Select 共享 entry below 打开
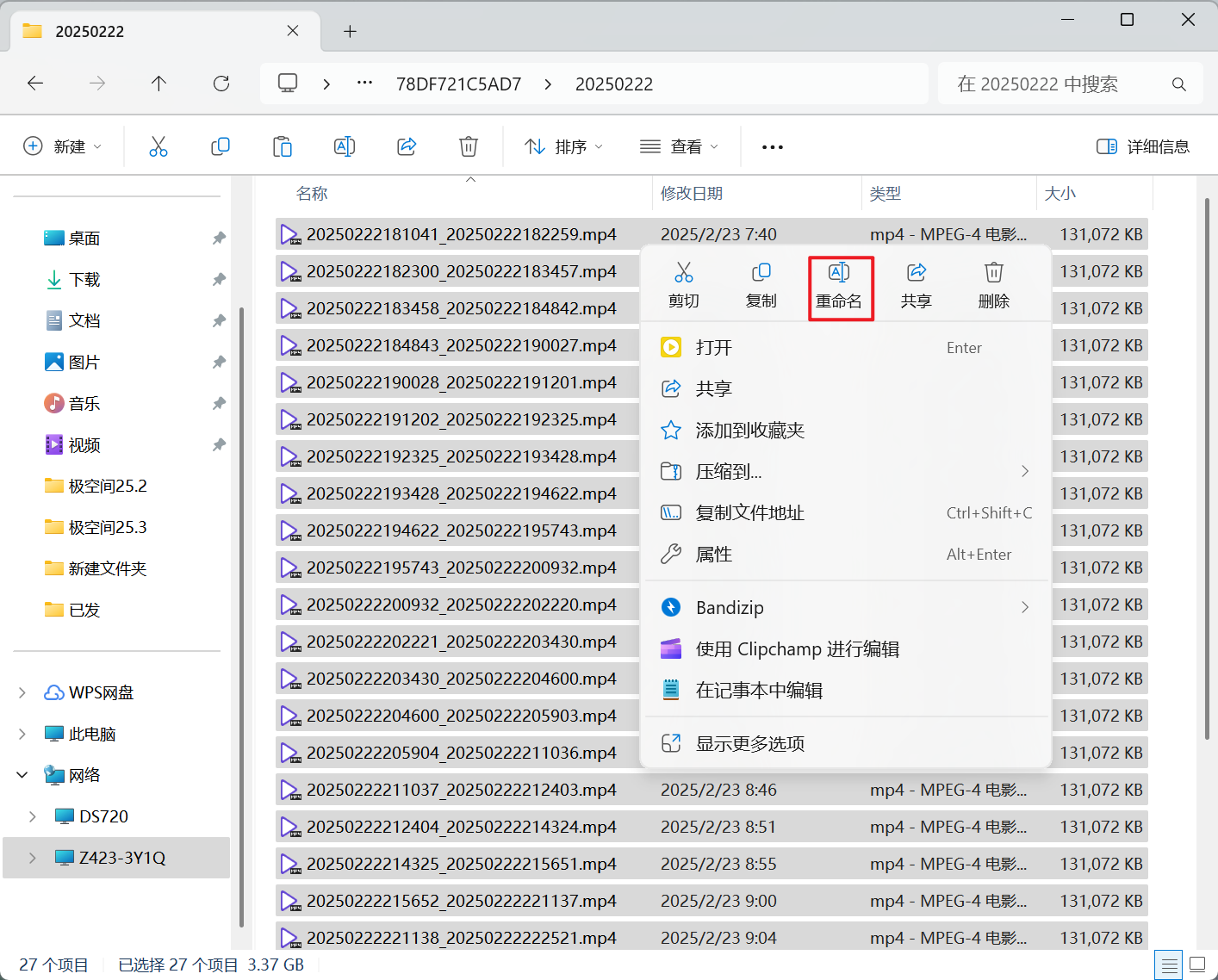Viewport: 1218px width, 980px height. coord(846,389)
